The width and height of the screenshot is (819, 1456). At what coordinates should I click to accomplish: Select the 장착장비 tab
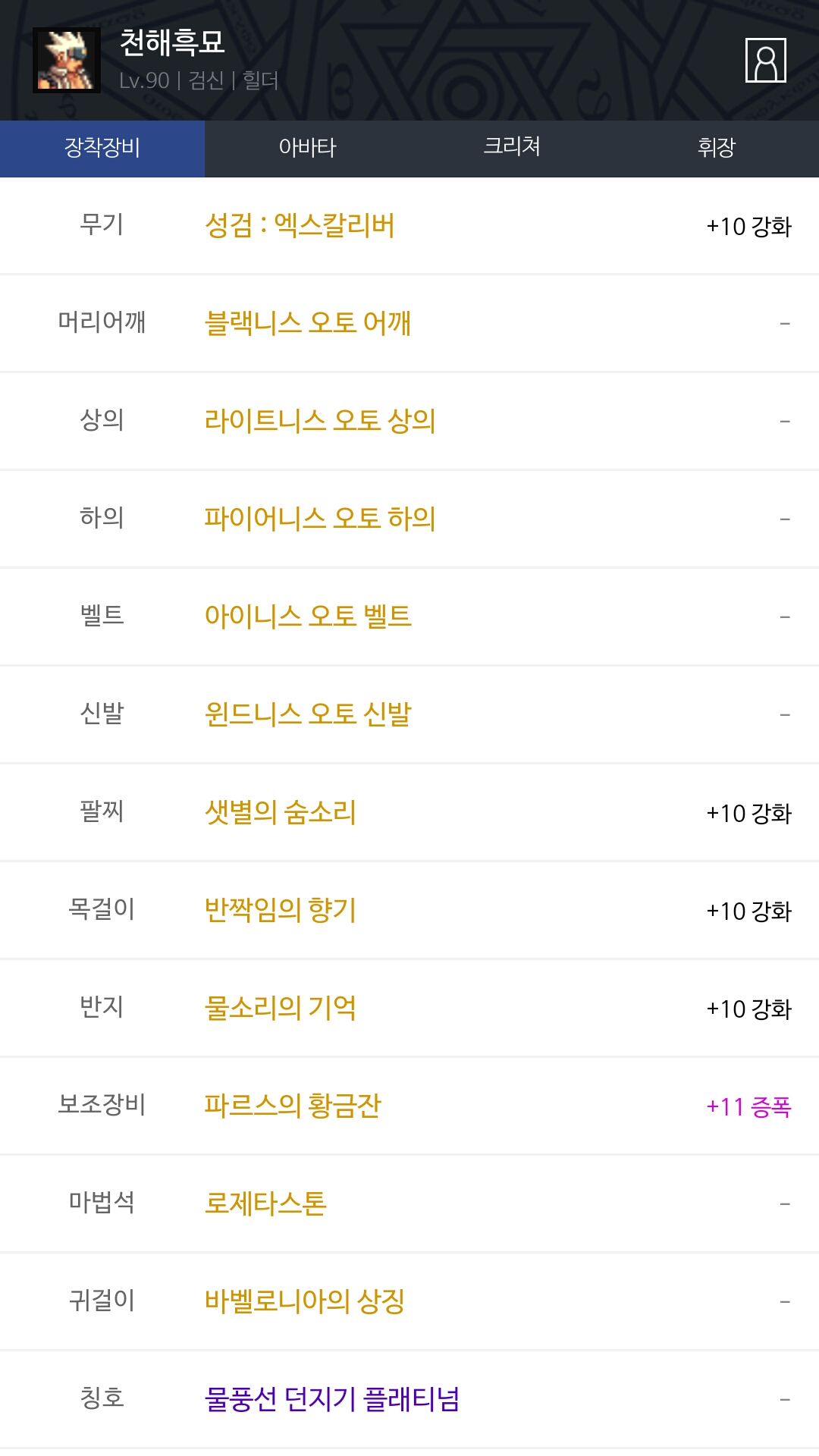pos(102,147)
